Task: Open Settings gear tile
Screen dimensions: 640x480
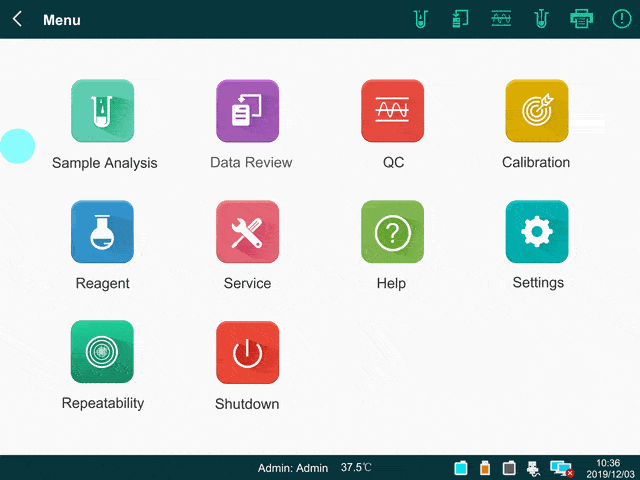Action: 537,232
